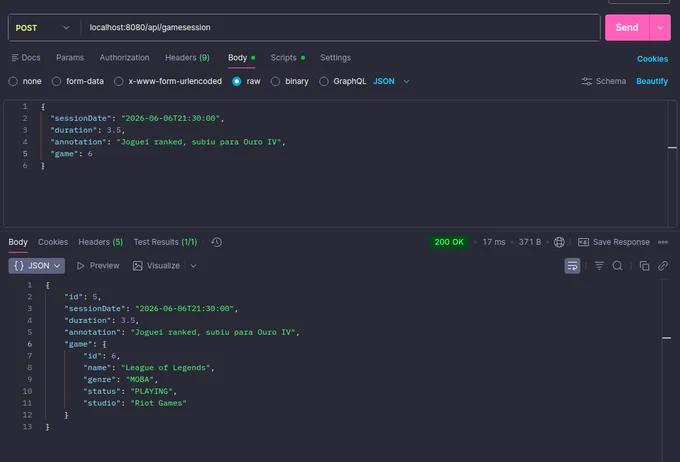
Task: Click Save Response
Action: (x=614, y=242)
